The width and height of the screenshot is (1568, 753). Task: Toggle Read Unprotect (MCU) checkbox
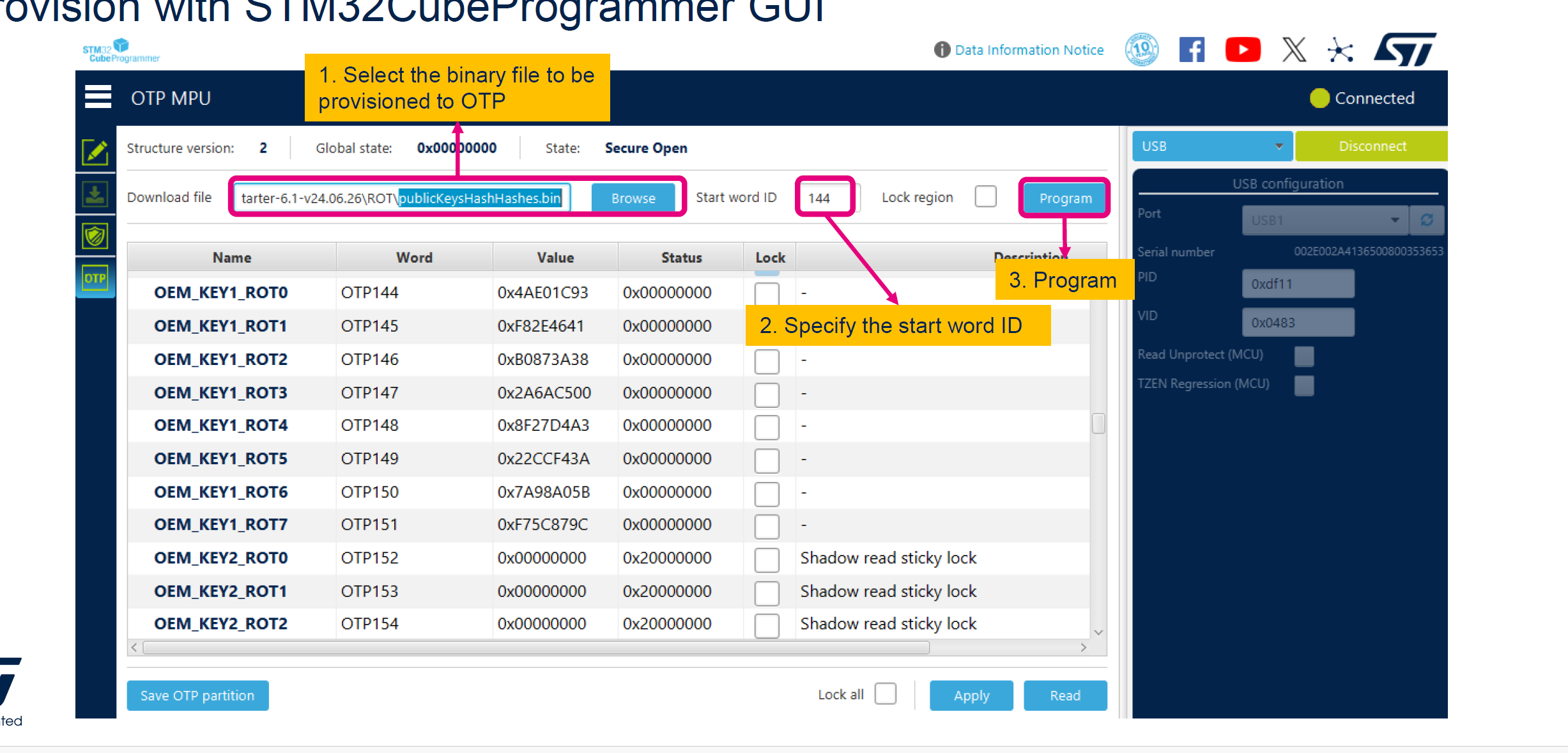[1303, 355]
